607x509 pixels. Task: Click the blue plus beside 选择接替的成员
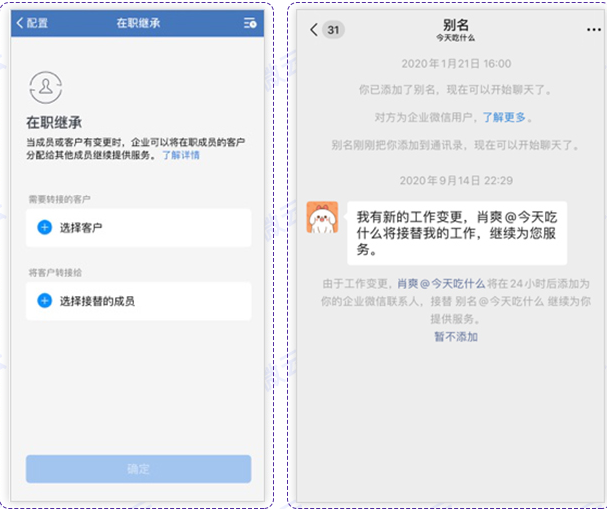click(x=44, y=300)
